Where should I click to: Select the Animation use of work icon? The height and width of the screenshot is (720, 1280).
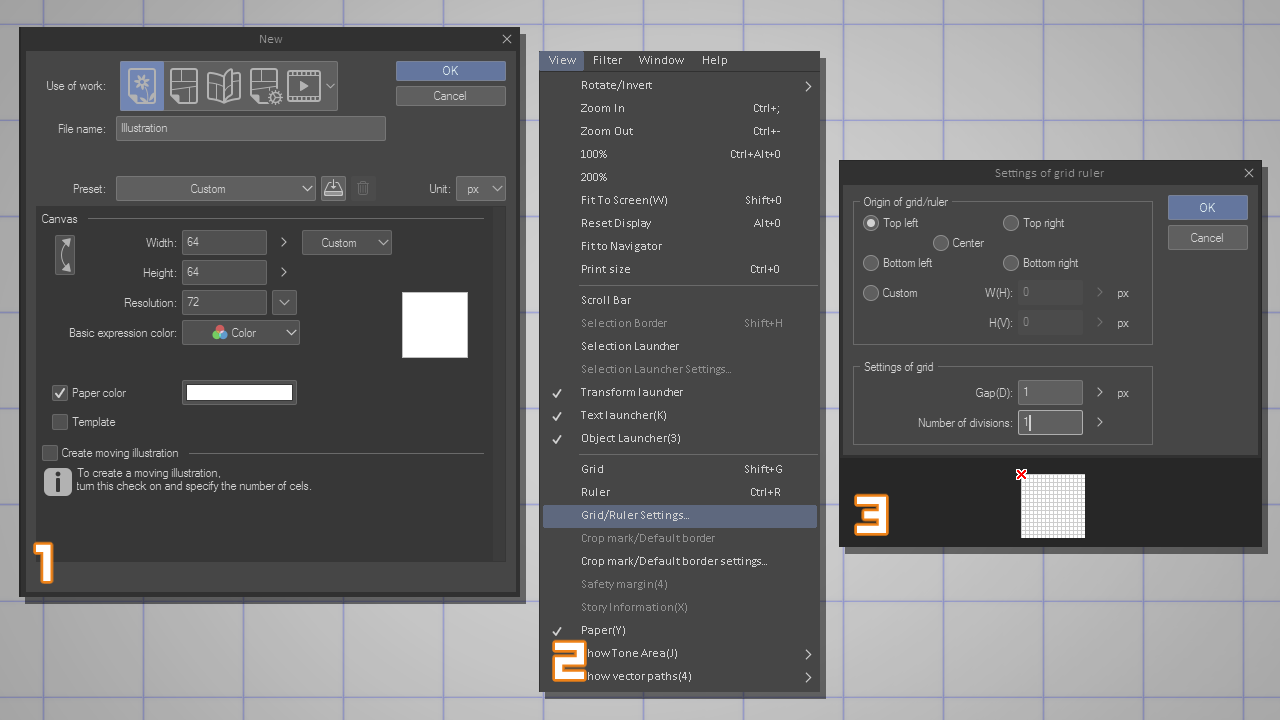(x=304, y=86)
